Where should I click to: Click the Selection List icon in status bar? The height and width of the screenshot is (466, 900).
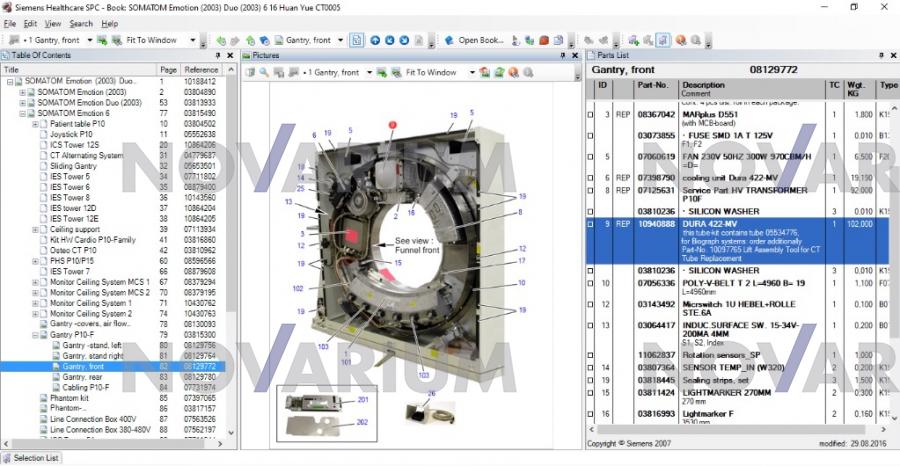(7, 458)
